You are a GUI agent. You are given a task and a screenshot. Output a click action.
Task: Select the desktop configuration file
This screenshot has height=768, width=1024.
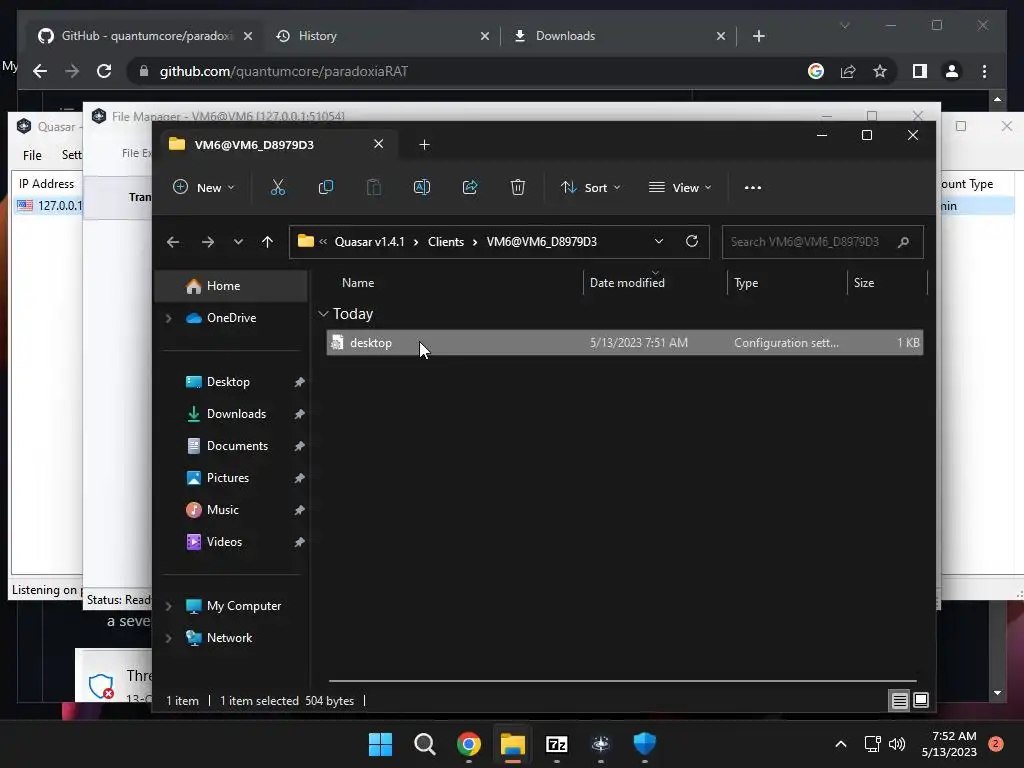[x=624, y=343]
